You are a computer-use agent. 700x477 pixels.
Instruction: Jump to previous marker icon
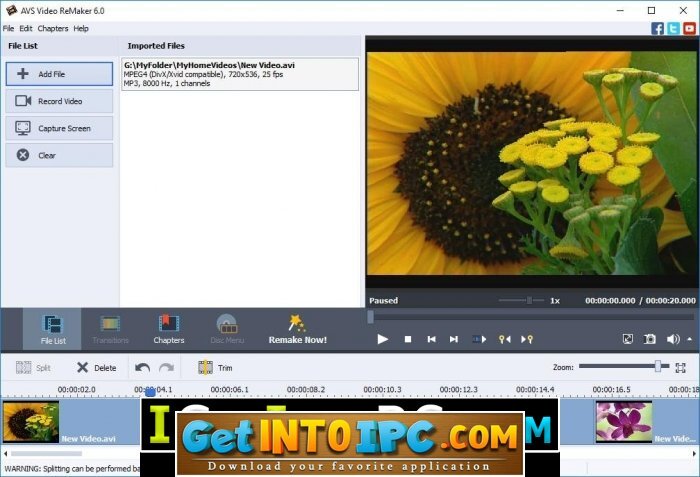[x=504, y=339]
